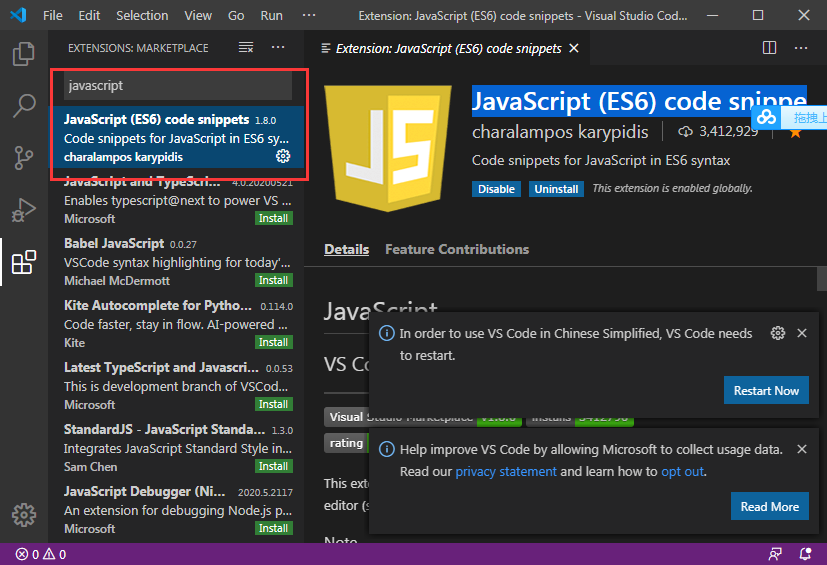Open the privacy statement link
The width and height of the screenshot is (827, 565).
tap(506, 471)
